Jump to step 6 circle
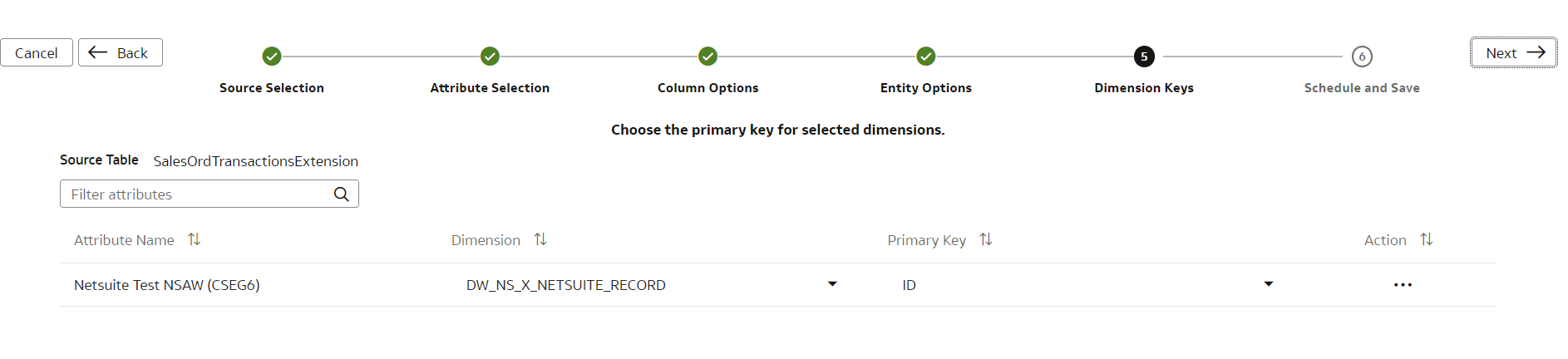Screen dimensions: 1568x359 coord(1362,57)
